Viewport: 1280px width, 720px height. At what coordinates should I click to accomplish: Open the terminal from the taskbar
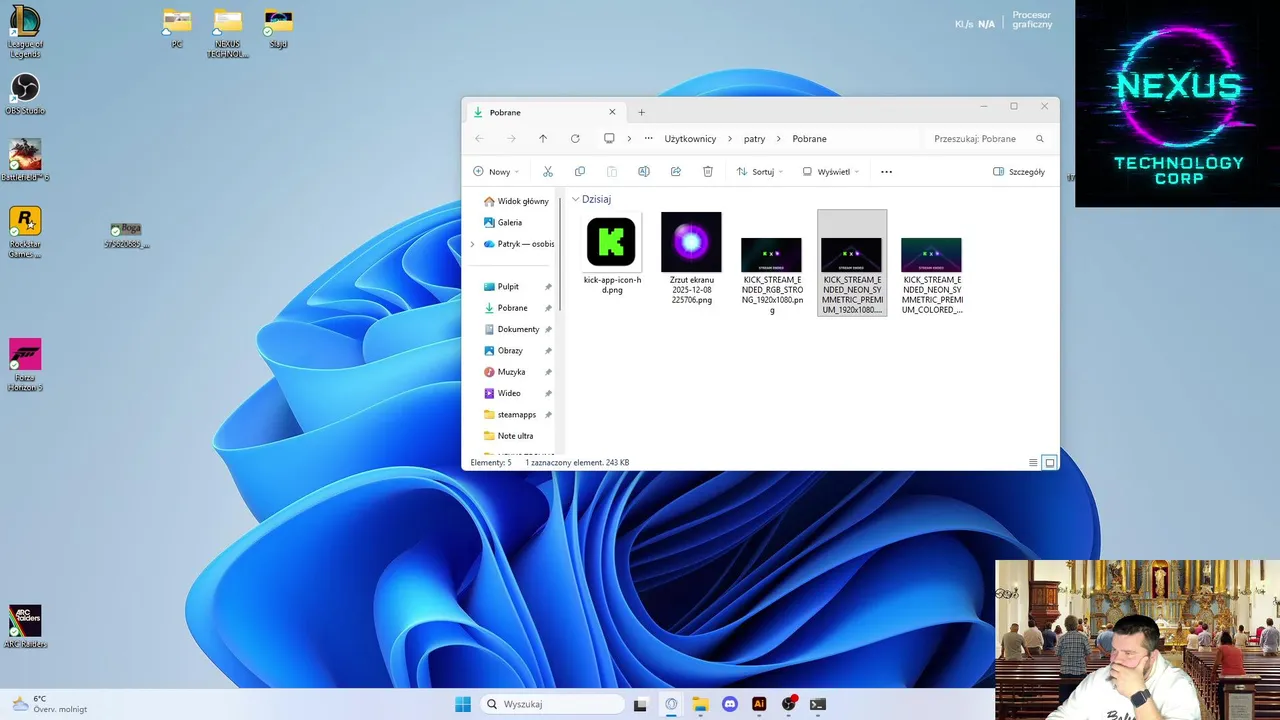pyautogui.click(x=818, y=704)
